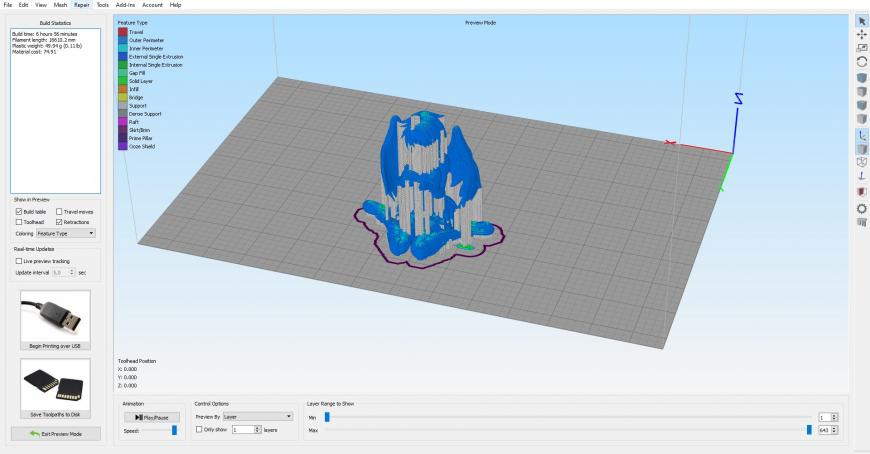Switch to the front view cube
The height and width of the screenshot is (454, 870).
click(862, 105)
